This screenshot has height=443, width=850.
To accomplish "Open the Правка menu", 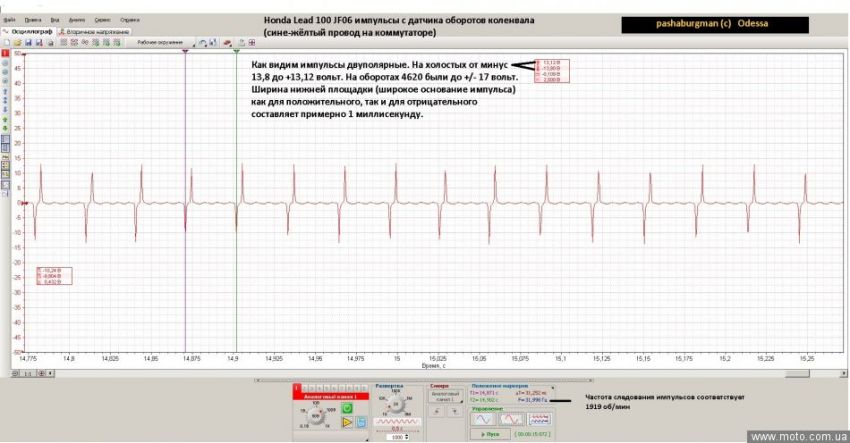I will [x=33, y=20].
